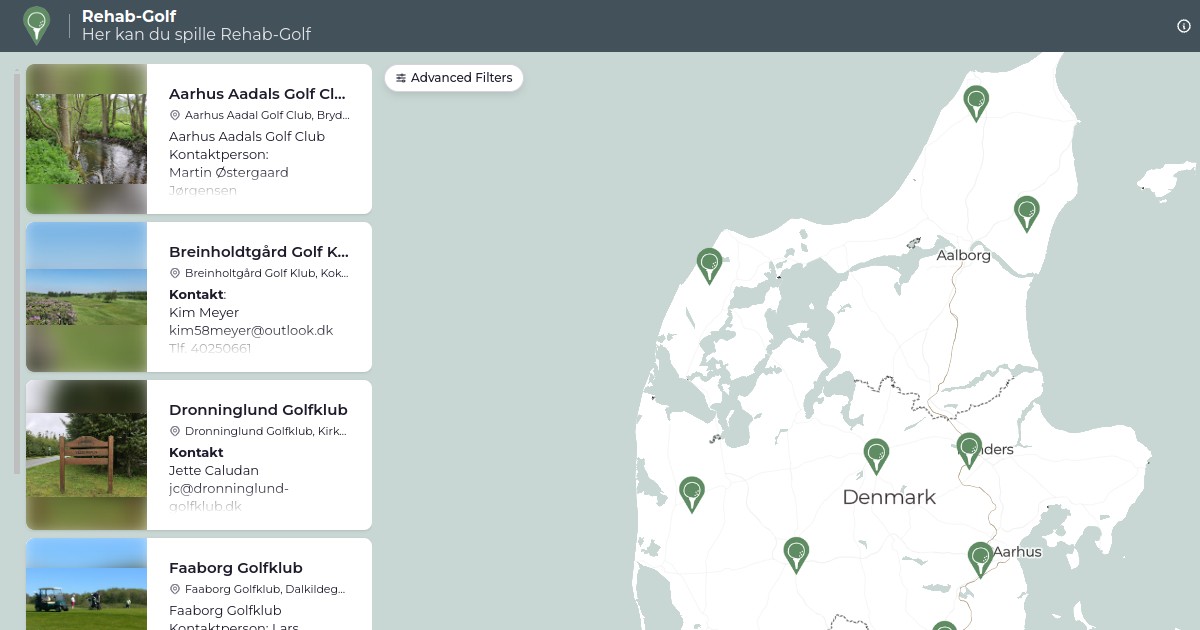The width and height of the screenshot is (1200, 630).
Task: Click 'Her kan du spille Rehab-Golf' subtitle
Action: [x=196, y=35]
